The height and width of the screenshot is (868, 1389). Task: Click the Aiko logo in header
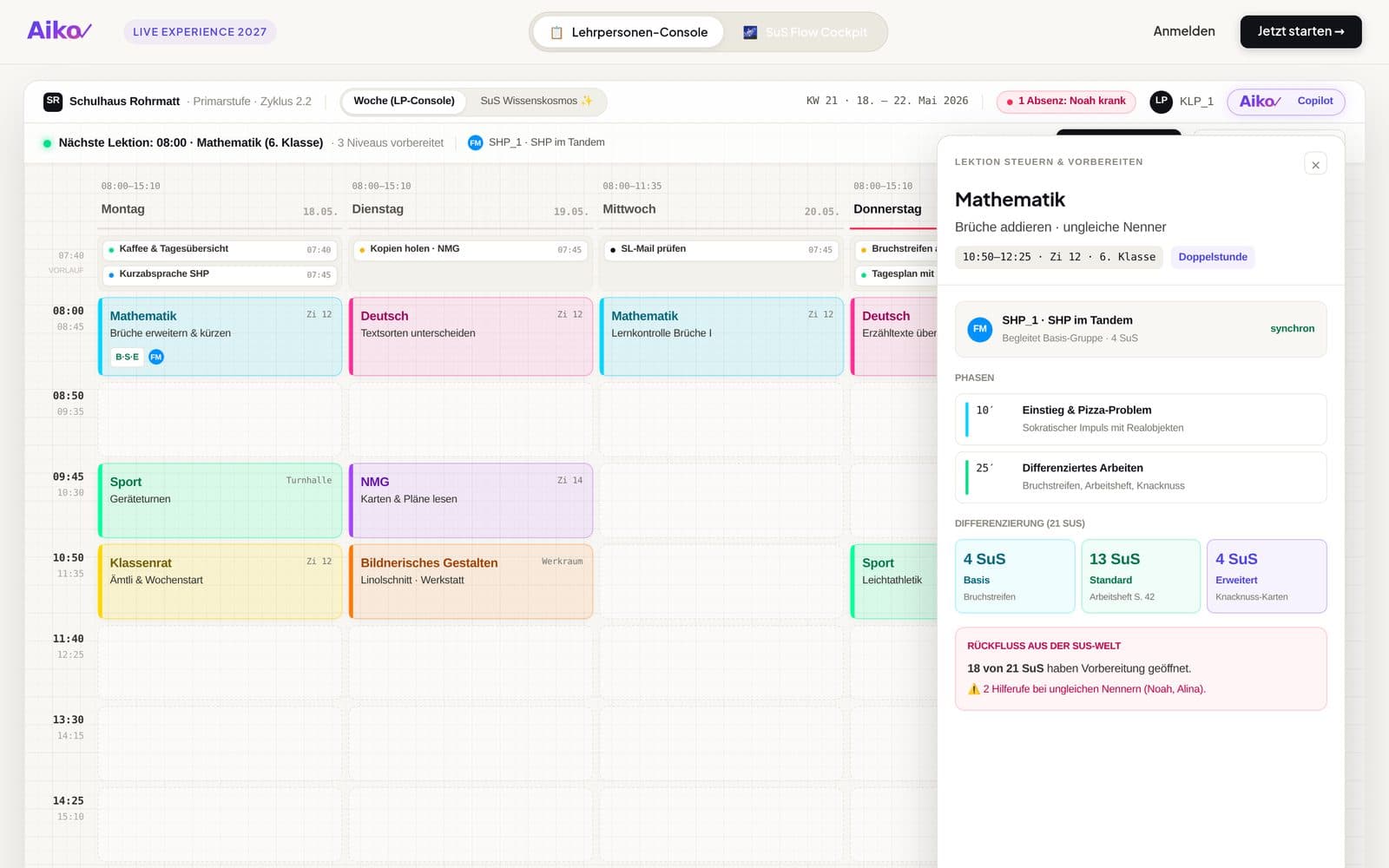click(59, 30)
